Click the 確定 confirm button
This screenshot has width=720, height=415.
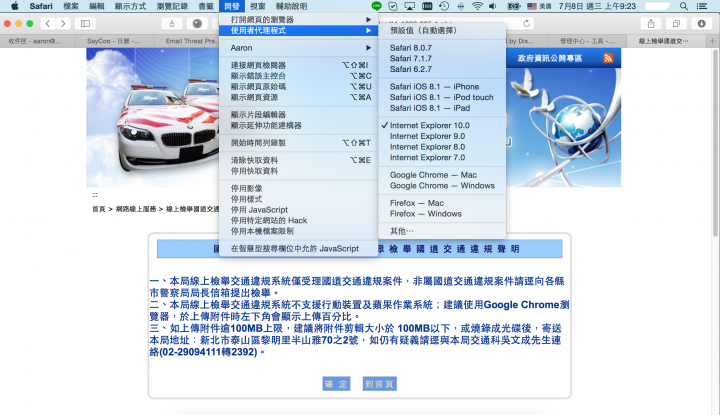coord(336,384)
